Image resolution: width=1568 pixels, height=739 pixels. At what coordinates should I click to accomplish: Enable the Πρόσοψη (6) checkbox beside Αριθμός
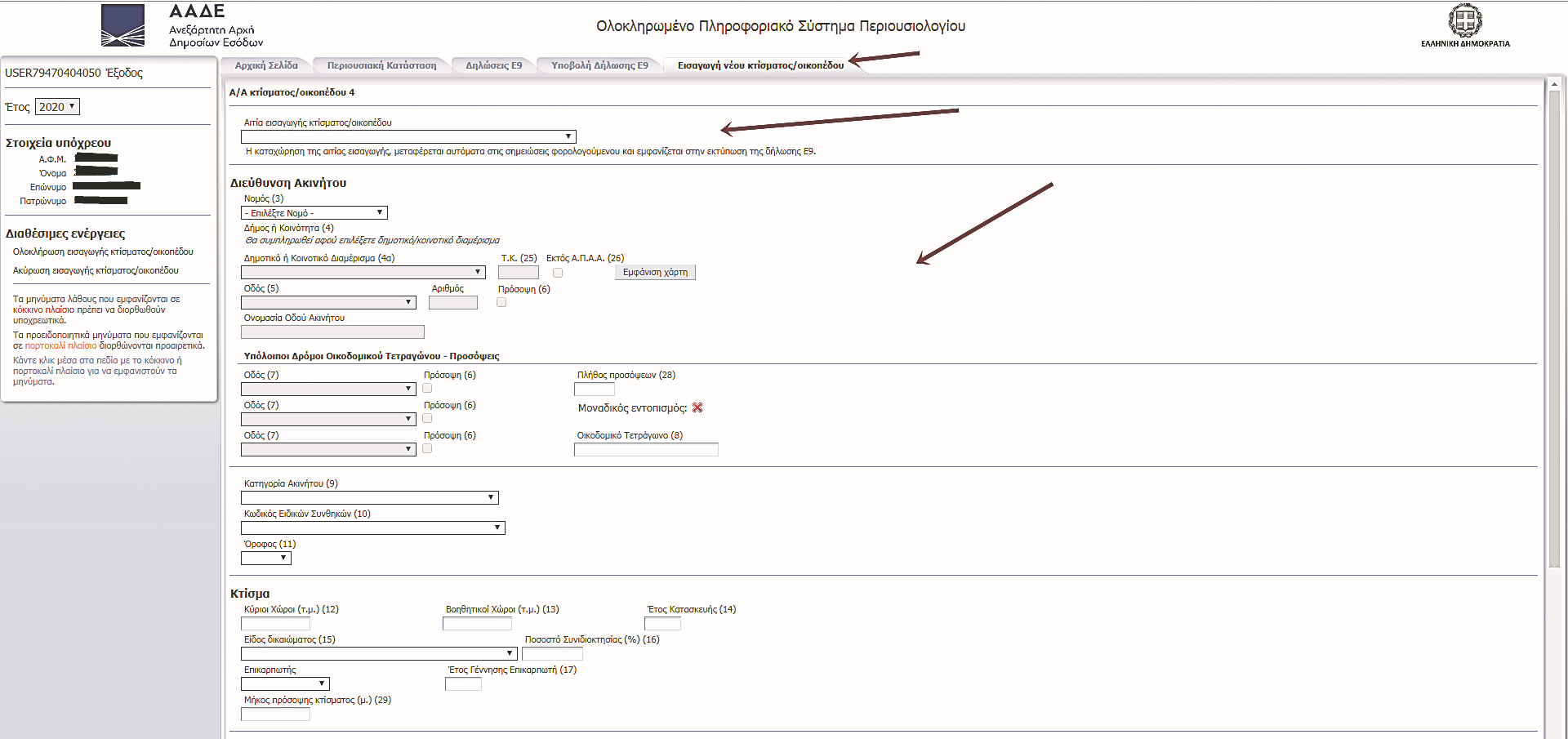click(x=501, y=302)
